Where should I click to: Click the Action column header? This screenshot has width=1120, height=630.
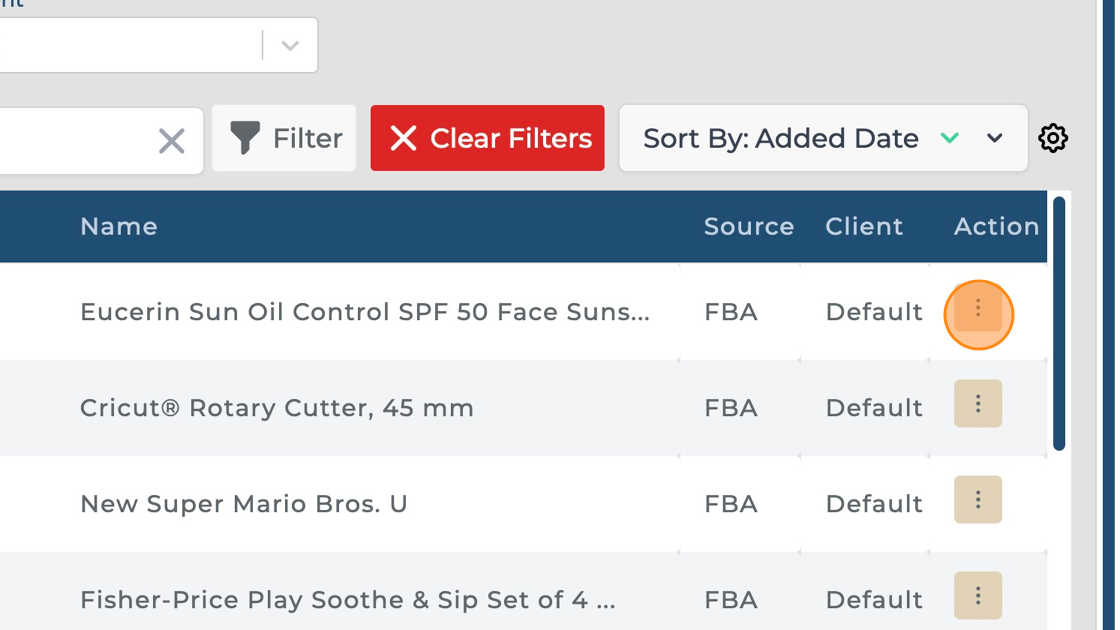point(996,227)
